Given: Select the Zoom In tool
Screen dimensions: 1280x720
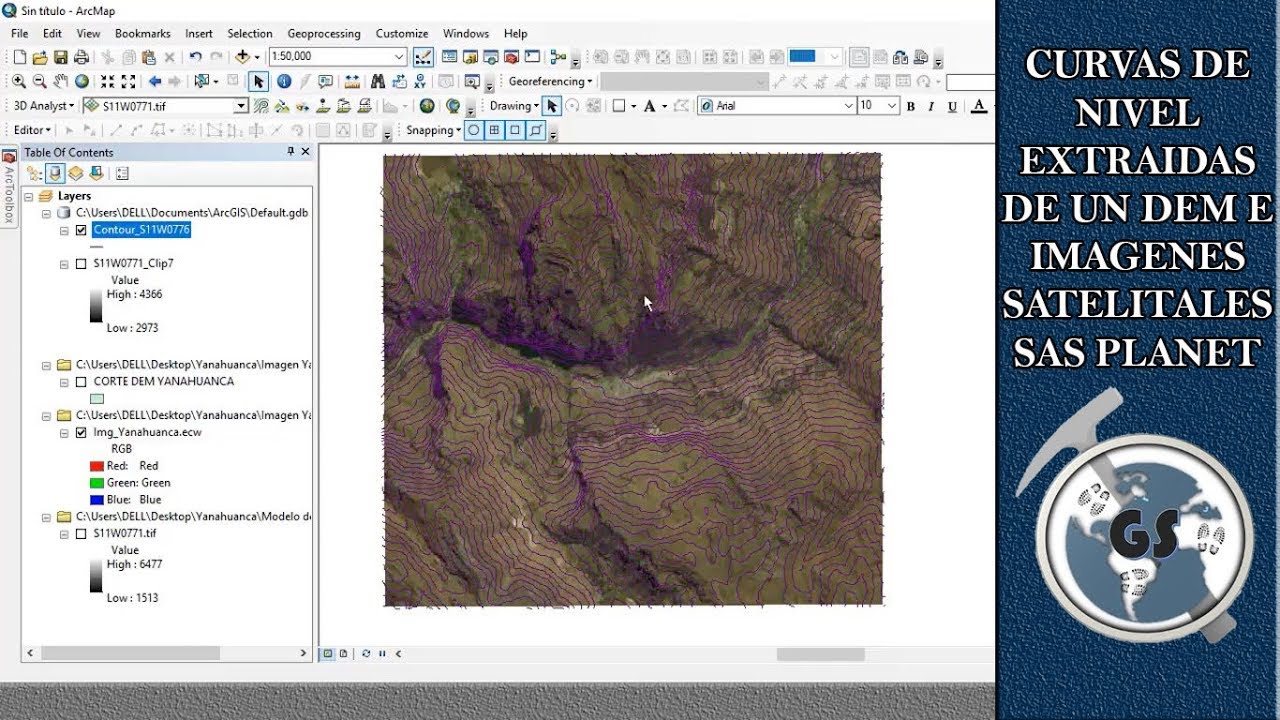Looking at the screenshot, I should pos(19,81).
